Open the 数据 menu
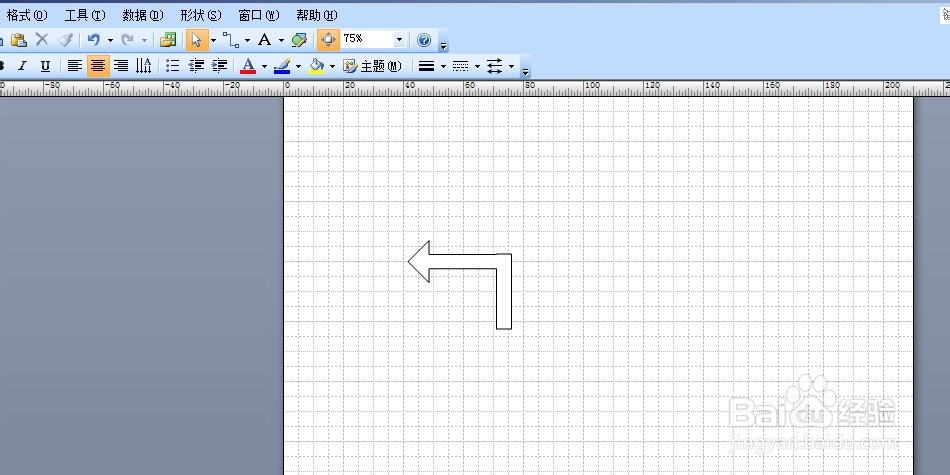The width and height of the screenshot is (950, 475). coord(143,15)
